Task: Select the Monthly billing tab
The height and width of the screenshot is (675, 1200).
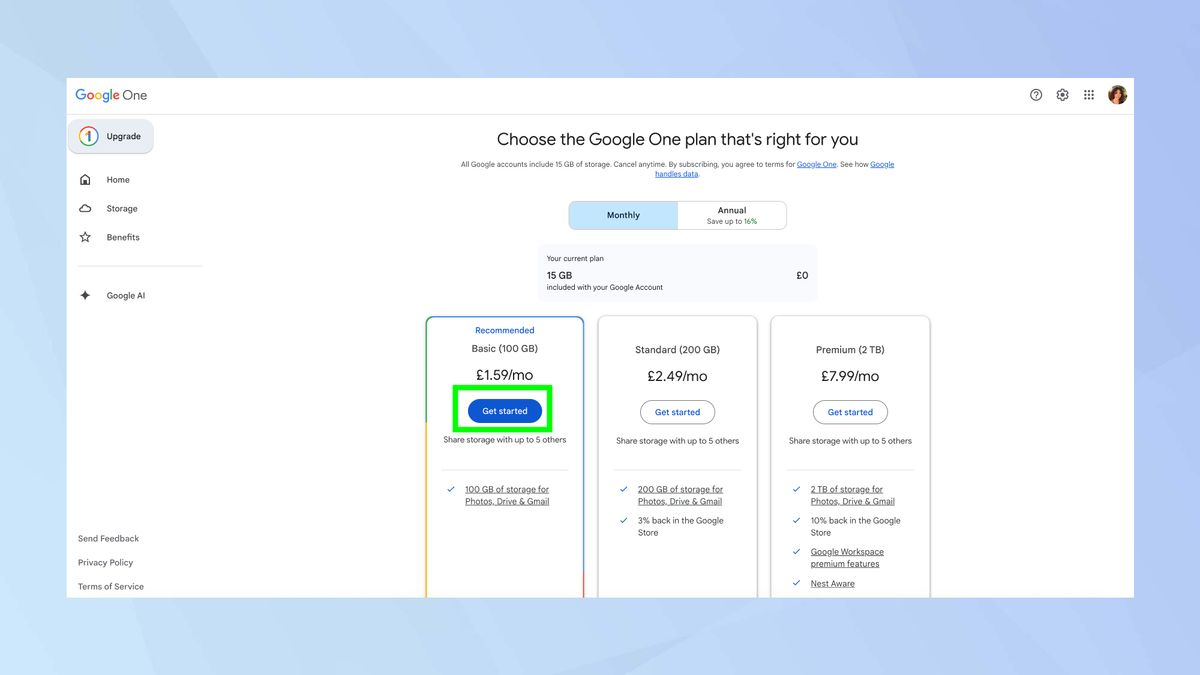Action: [622, 214]
